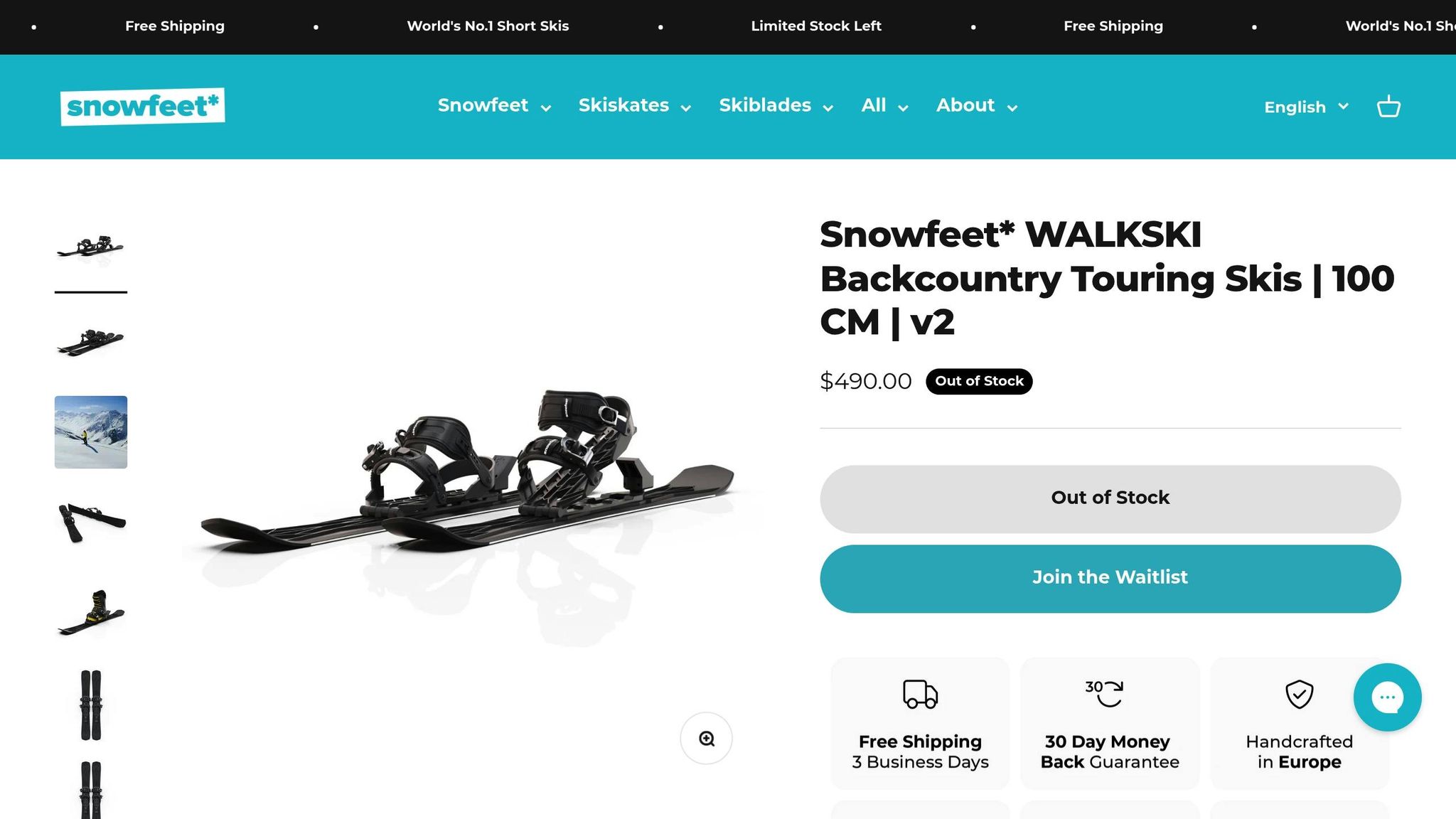Click the handcrafted shield checkmark icon

pos(1299,694)
